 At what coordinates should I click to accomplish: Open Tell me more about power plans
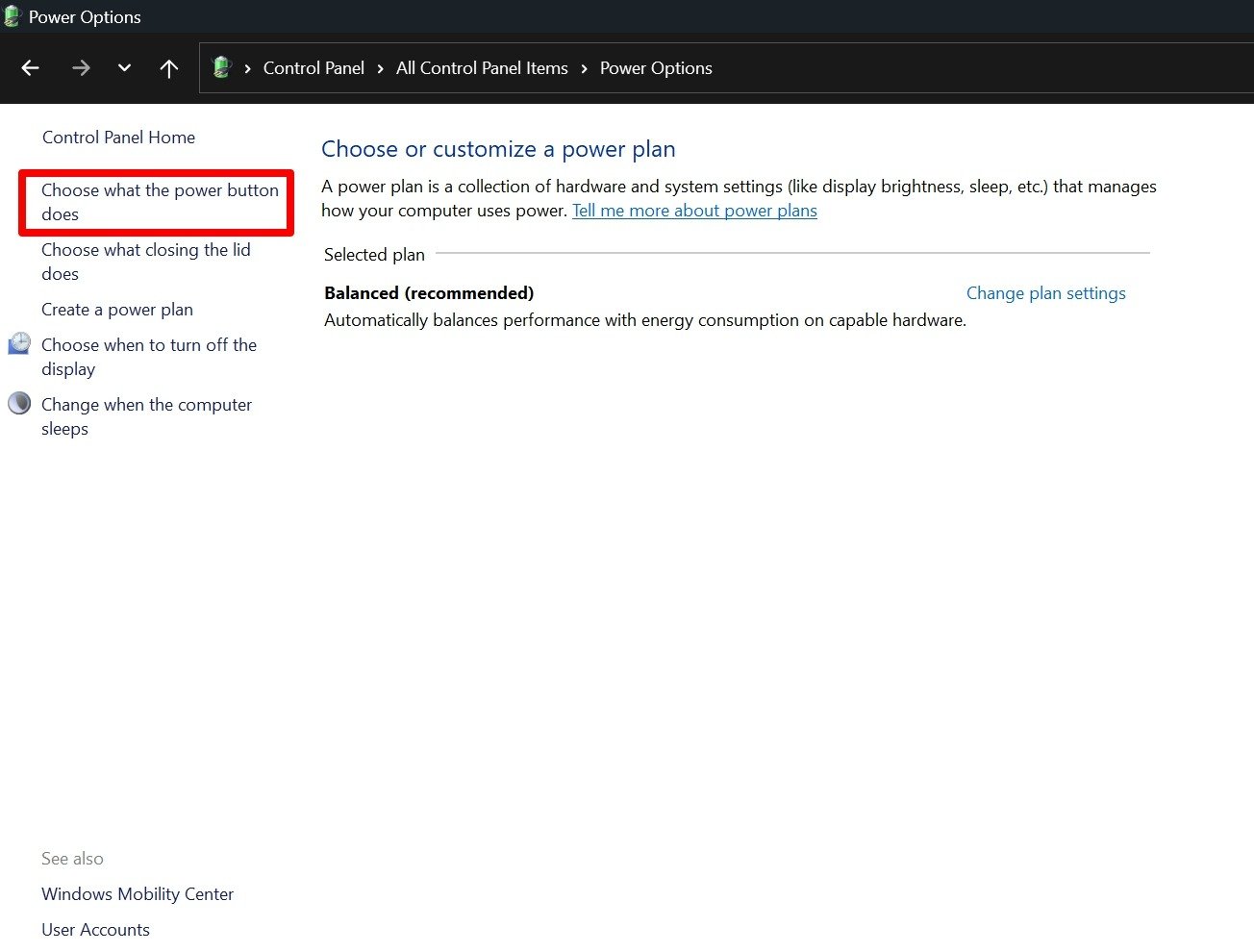[x=694, y=211]
